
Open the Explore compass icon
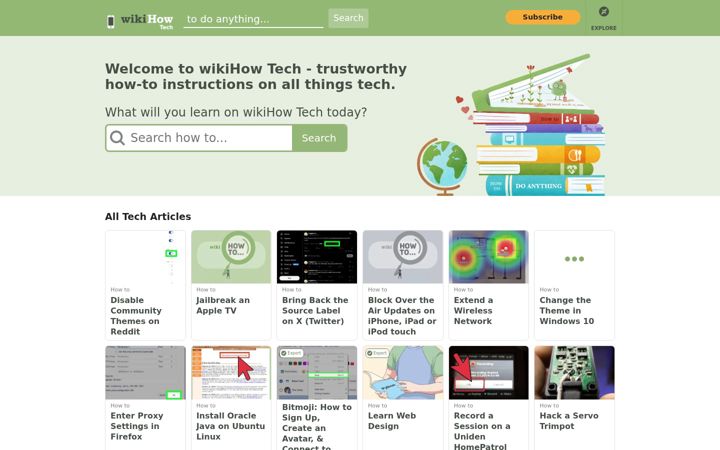click(603, 11)
